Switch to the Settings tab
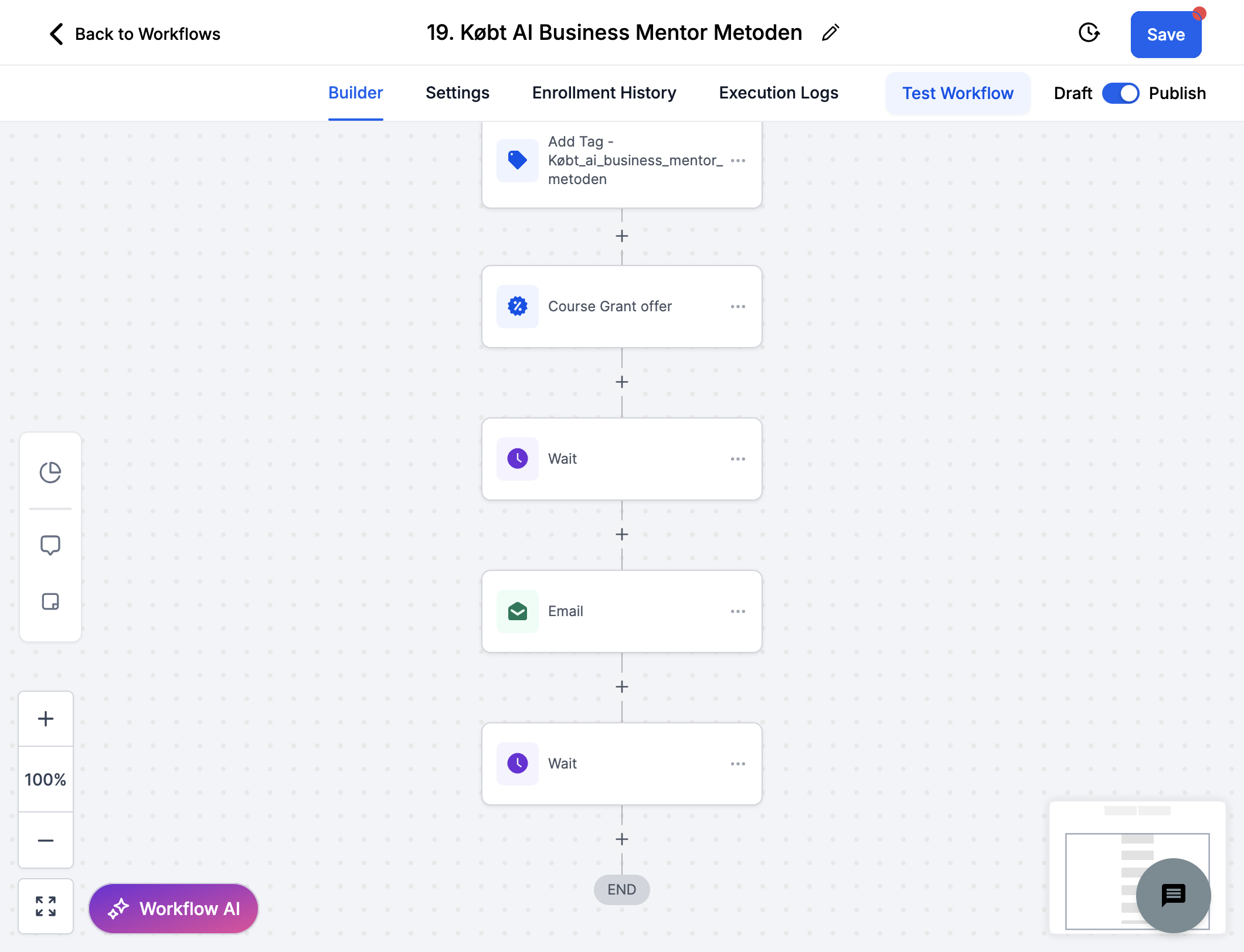 (457, 93)
